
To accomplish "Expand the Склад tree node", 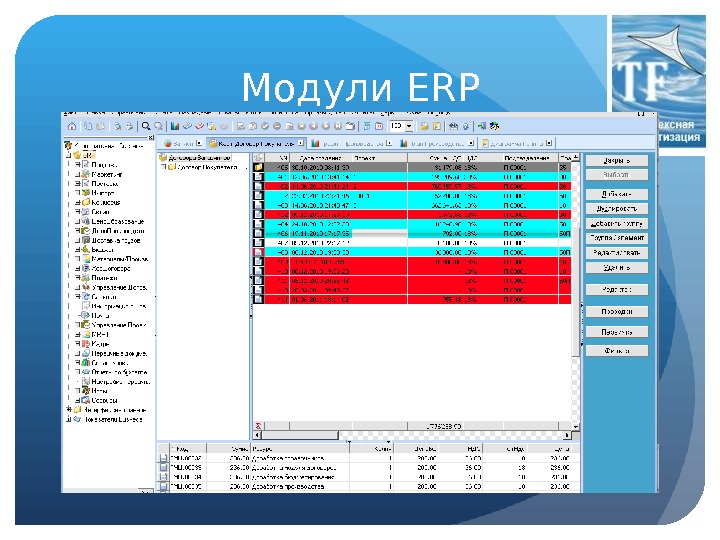I will tap(77, 212).
